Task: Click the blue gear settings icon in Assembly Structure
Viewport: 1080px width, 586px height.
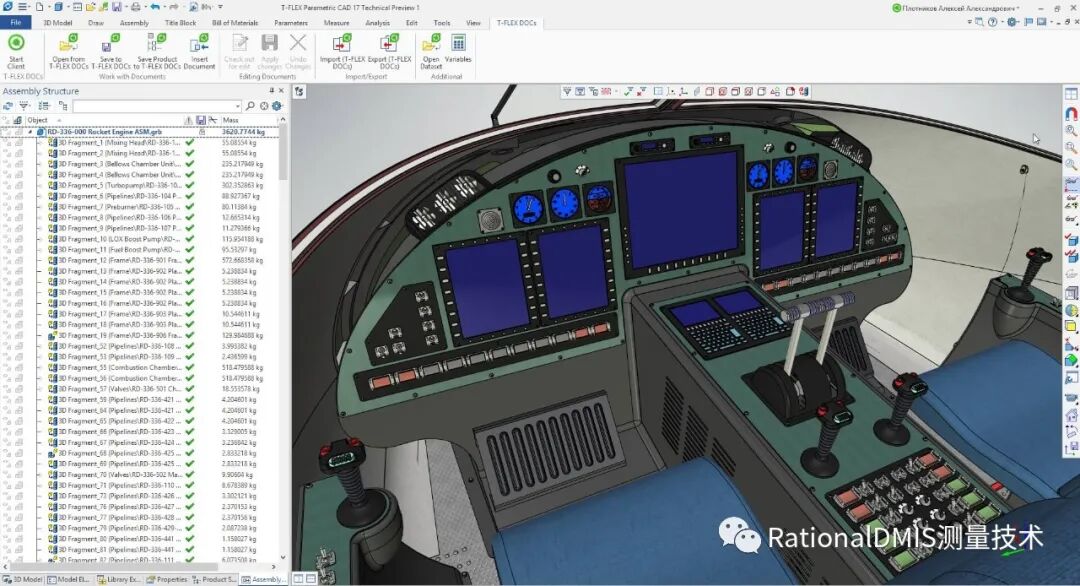Action: coord(277,106)
